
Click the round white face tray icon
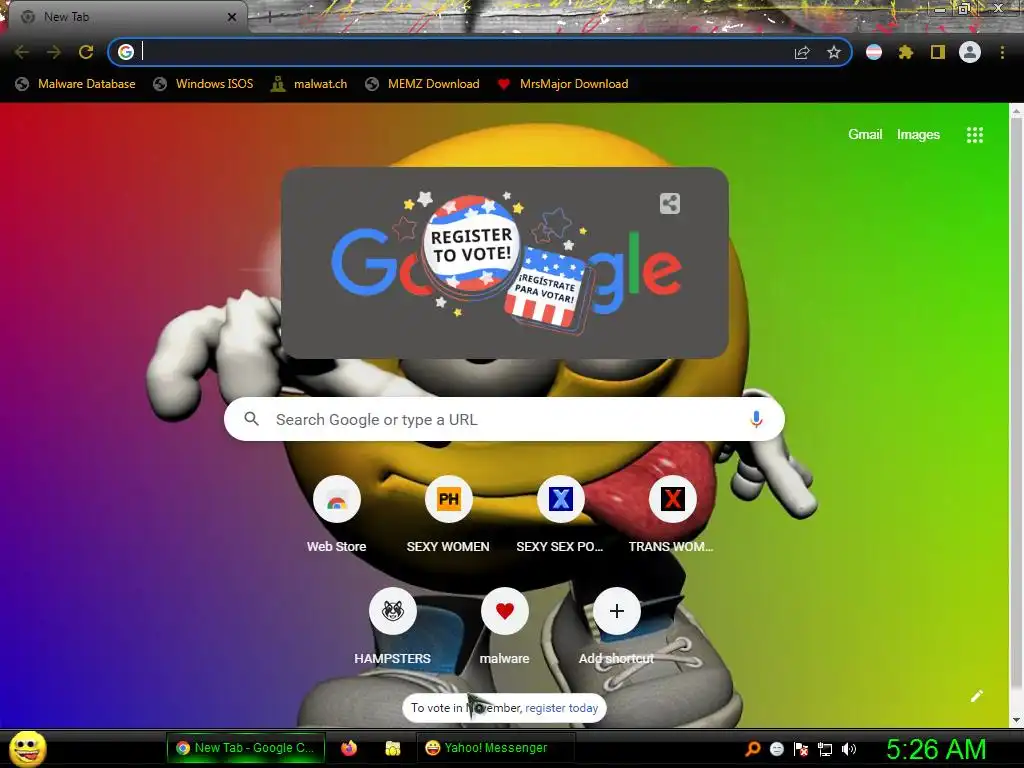[x=776, y=749]
